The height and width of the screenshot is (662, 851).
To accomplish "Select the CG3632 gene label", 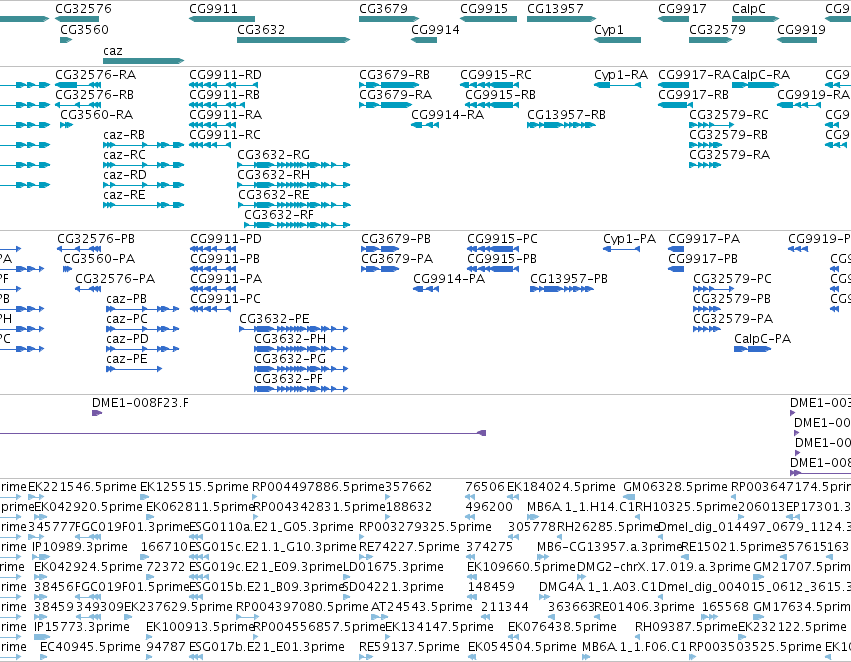I will pos(261,29).
